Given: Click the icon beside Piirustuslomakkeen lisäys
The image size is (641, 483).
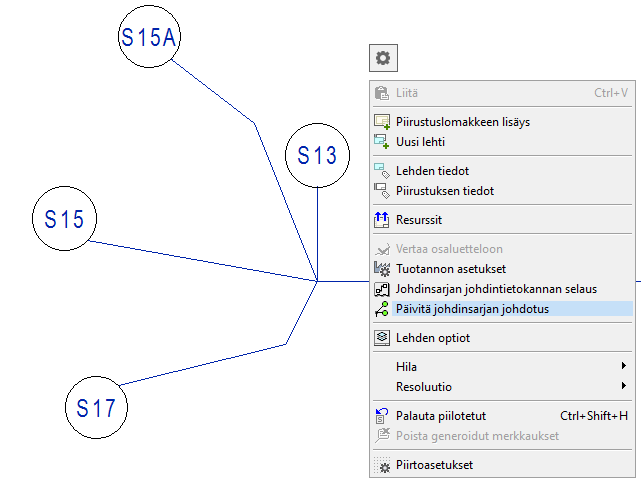Looking at the screenshot, I should click(381, 122).
